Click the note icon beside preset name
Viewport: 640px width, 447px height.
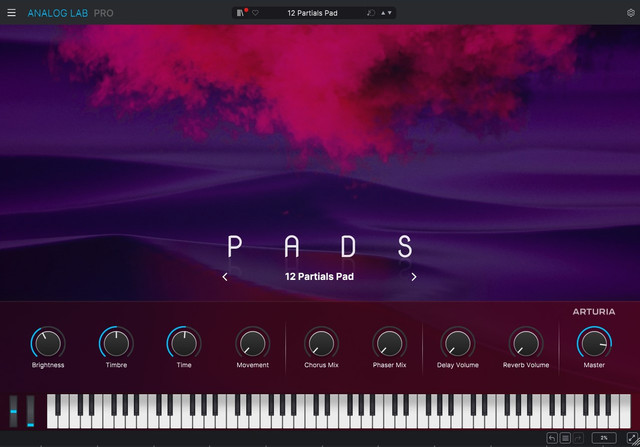371,13
